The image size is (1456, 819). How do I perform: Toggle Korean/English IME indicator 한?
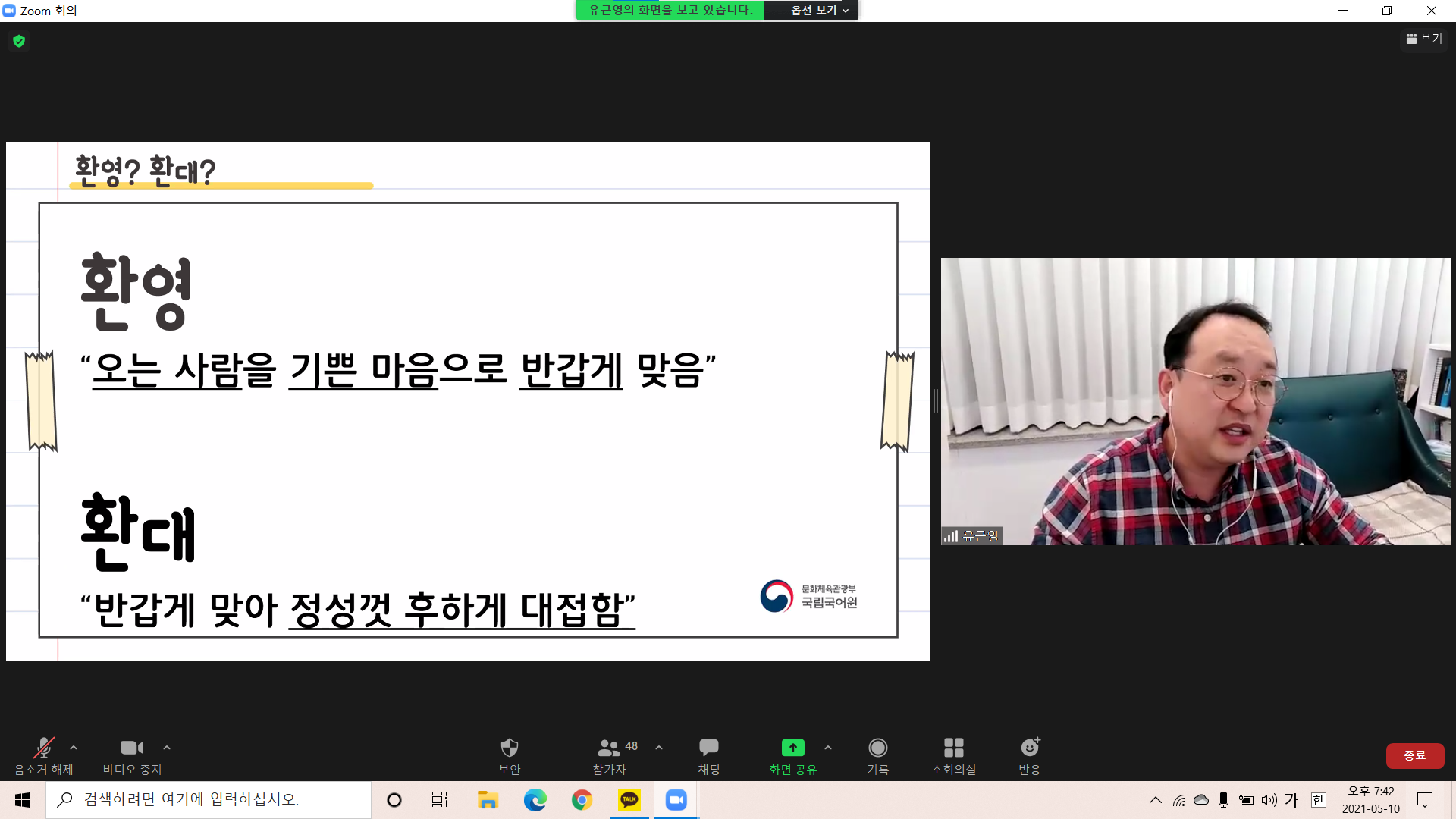tap(1319, 800)
